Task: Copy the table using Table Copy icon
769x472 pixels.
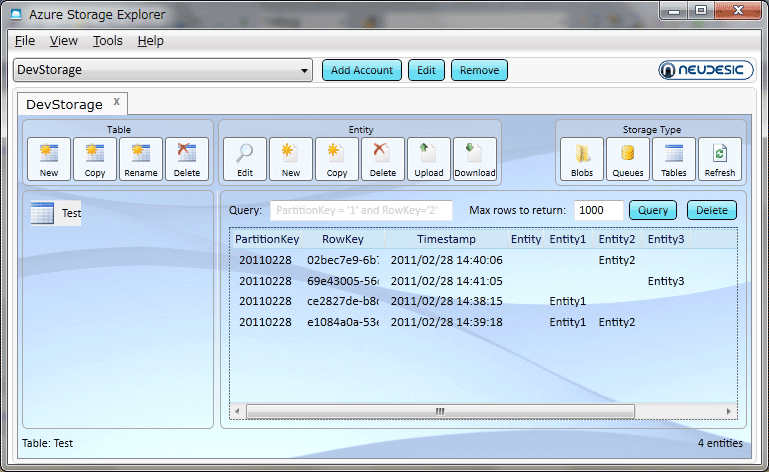Action: click(x=95, y=159)
